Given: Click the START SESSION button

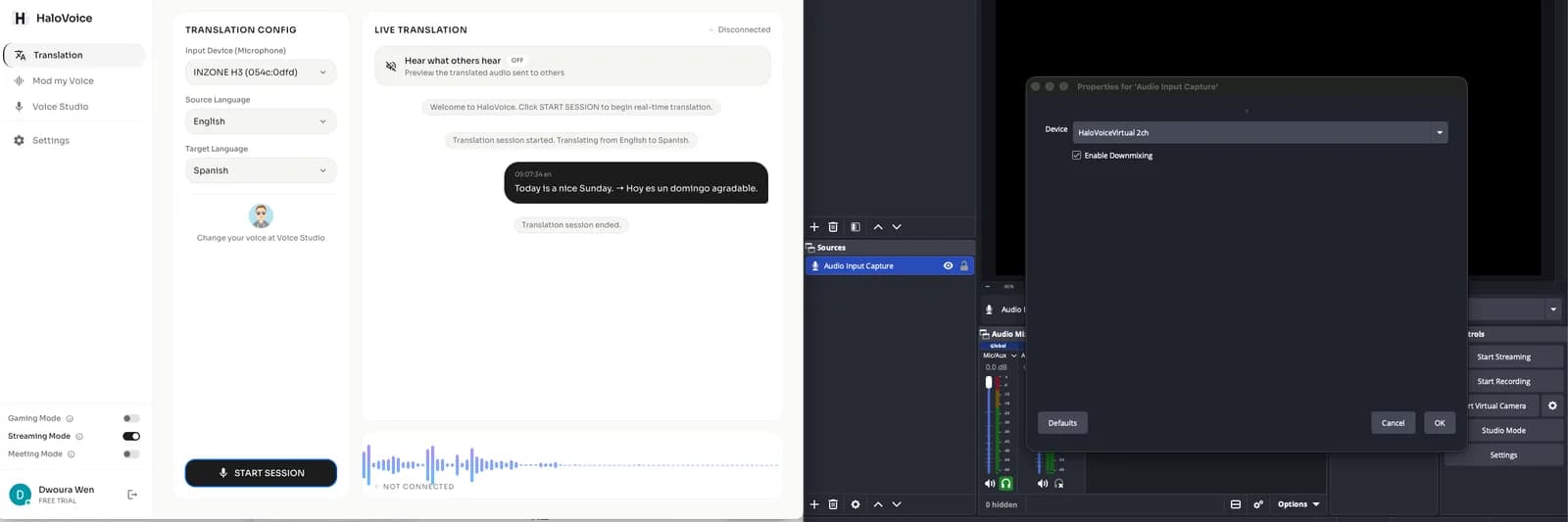Looking at the screenshot, I should (x=261, y=473).
